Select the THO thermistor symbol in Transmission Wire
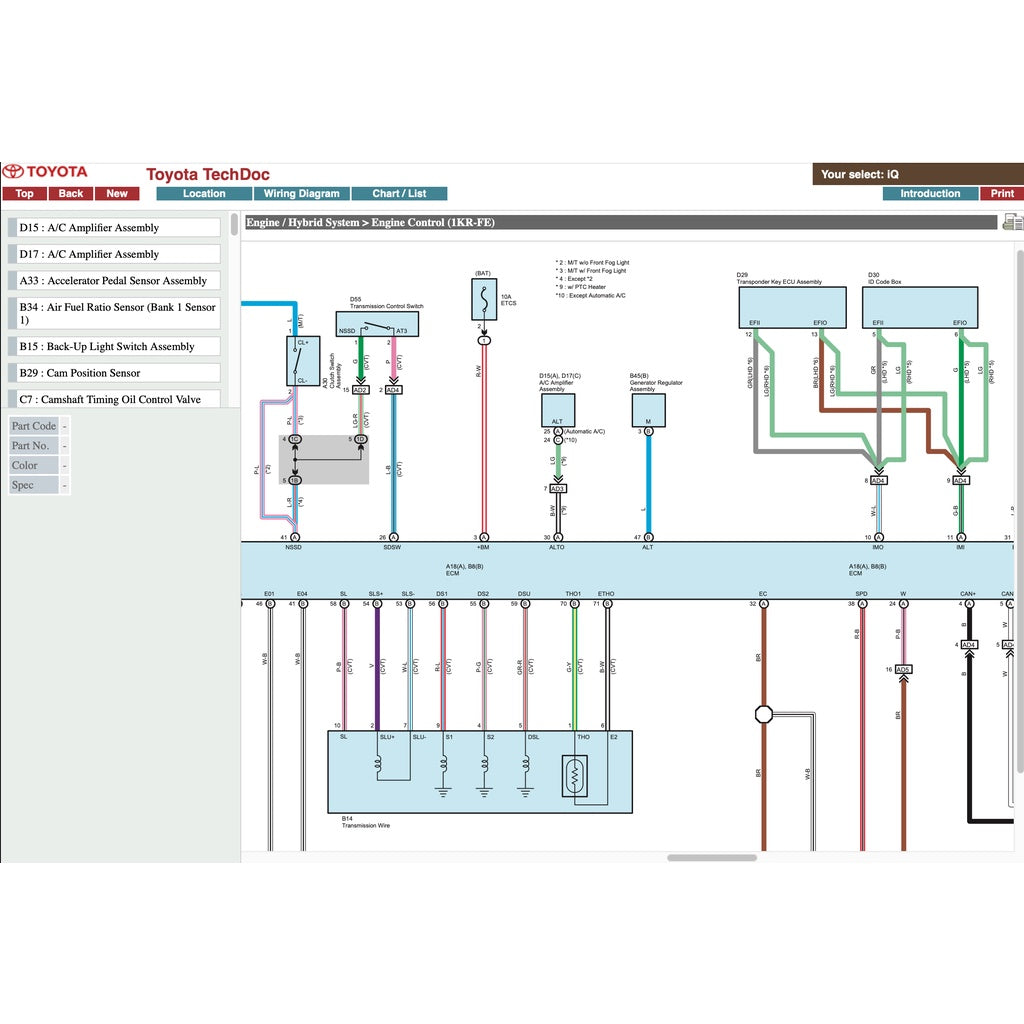Image resolution: width=1024 pixels, height=1024 pixels. coord(575,776)
